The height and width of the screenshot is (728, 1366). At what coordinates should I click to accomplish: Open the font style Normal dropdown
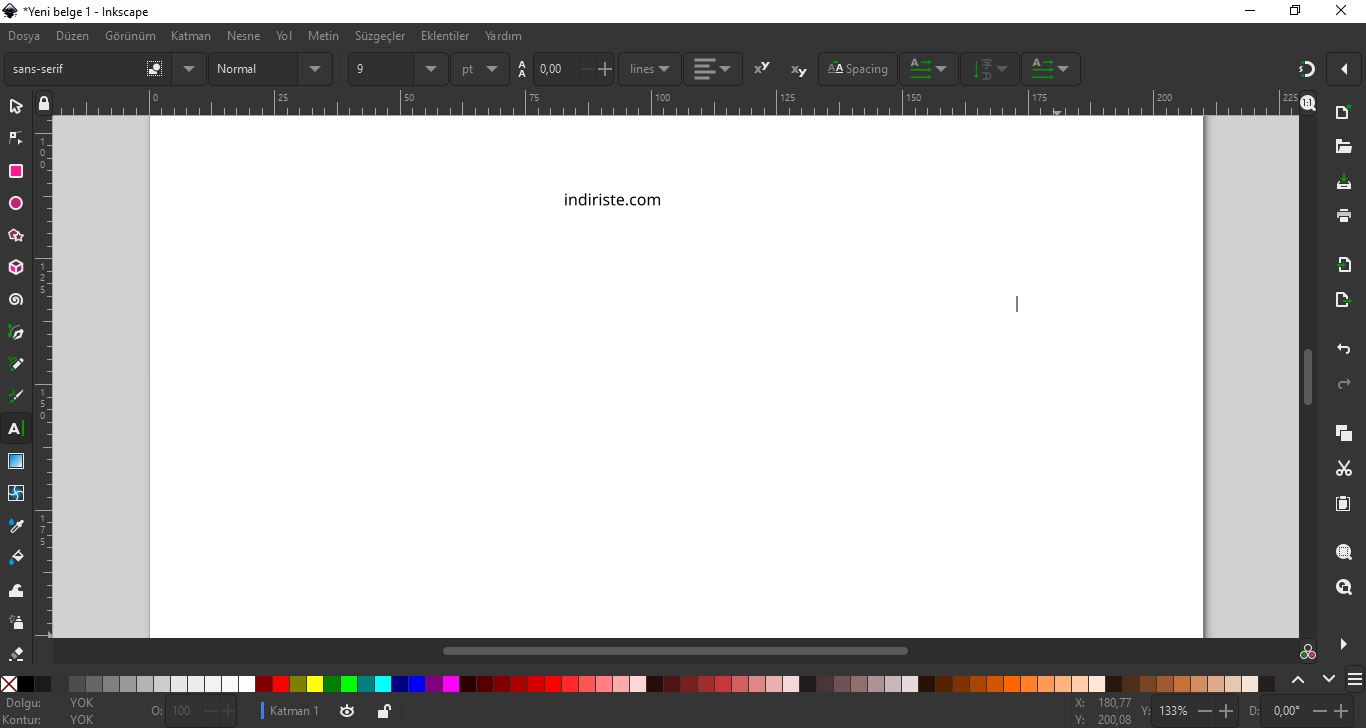pos(315,69)
